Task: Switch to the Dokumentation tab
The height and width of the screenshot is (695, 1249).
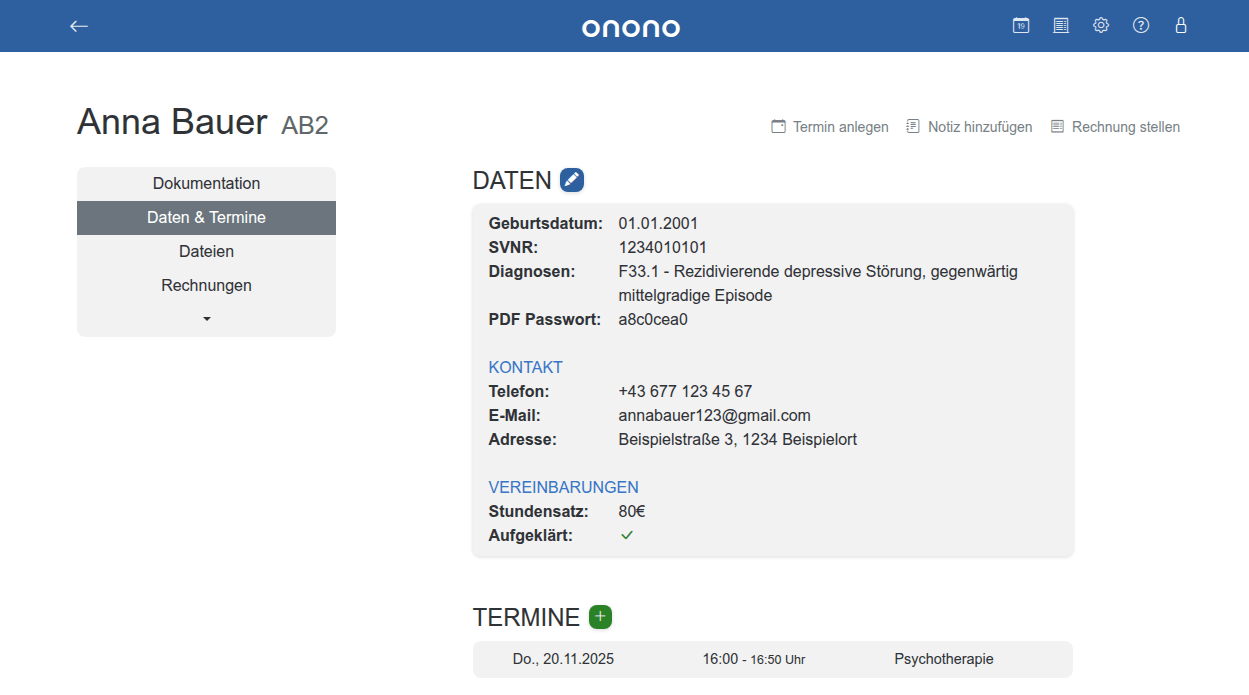Action: [206, 183]
